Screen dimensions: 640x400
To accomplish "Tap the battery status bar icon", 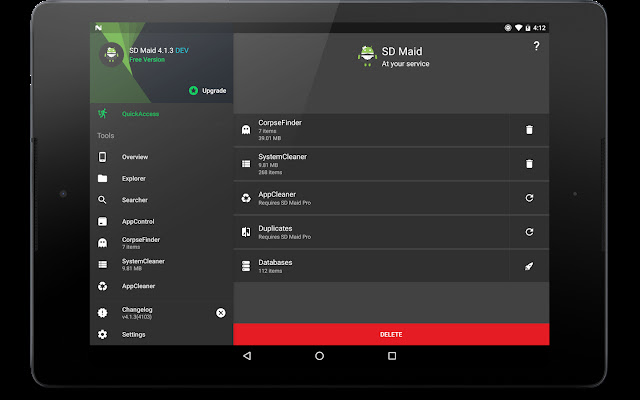I will click(528, 28).
